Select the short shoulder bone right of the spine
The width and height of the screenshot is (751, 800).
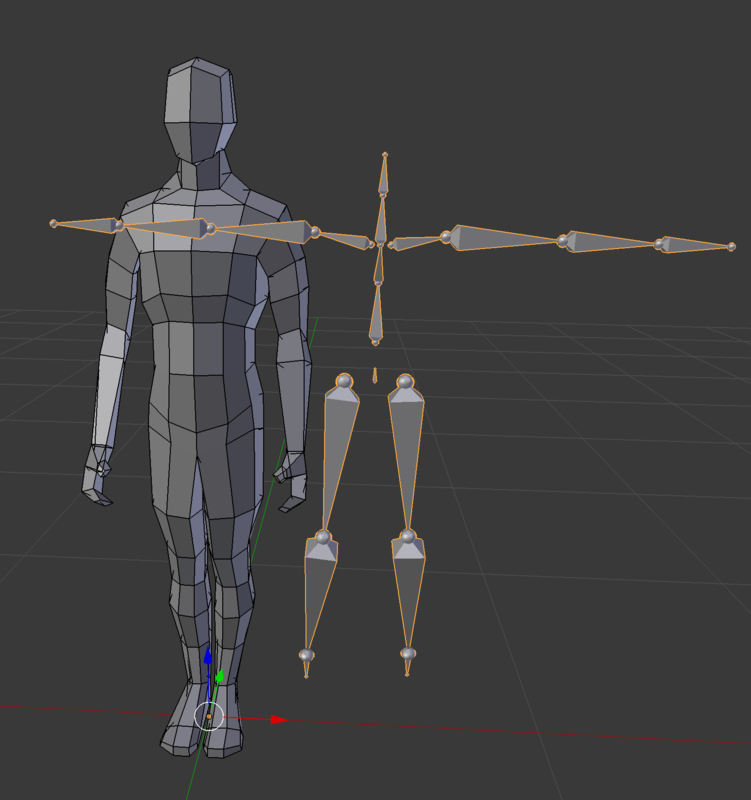(417, 243)
